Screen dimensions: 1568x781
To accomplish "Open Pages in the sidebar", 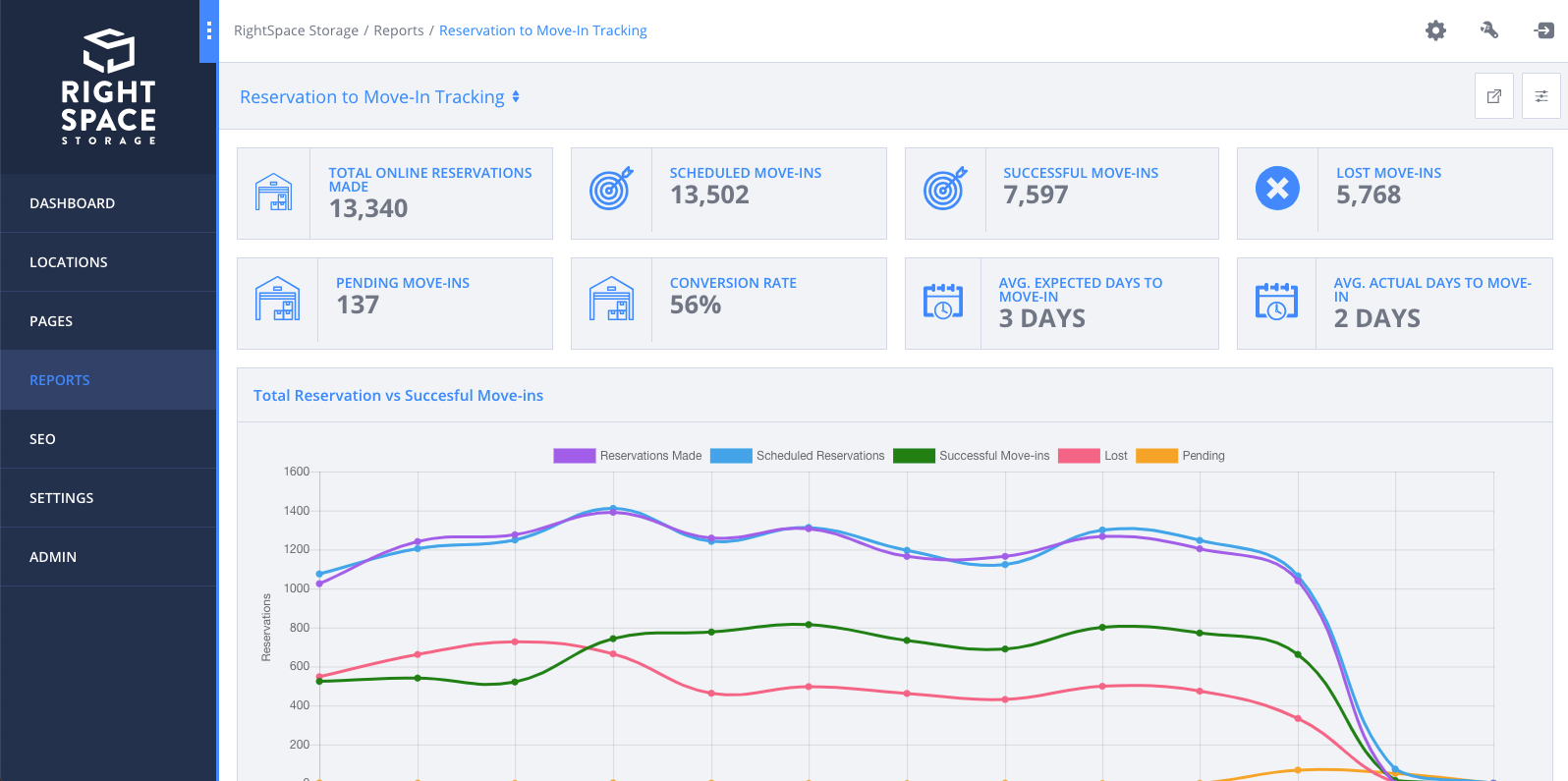I will (x=108, y=321).
